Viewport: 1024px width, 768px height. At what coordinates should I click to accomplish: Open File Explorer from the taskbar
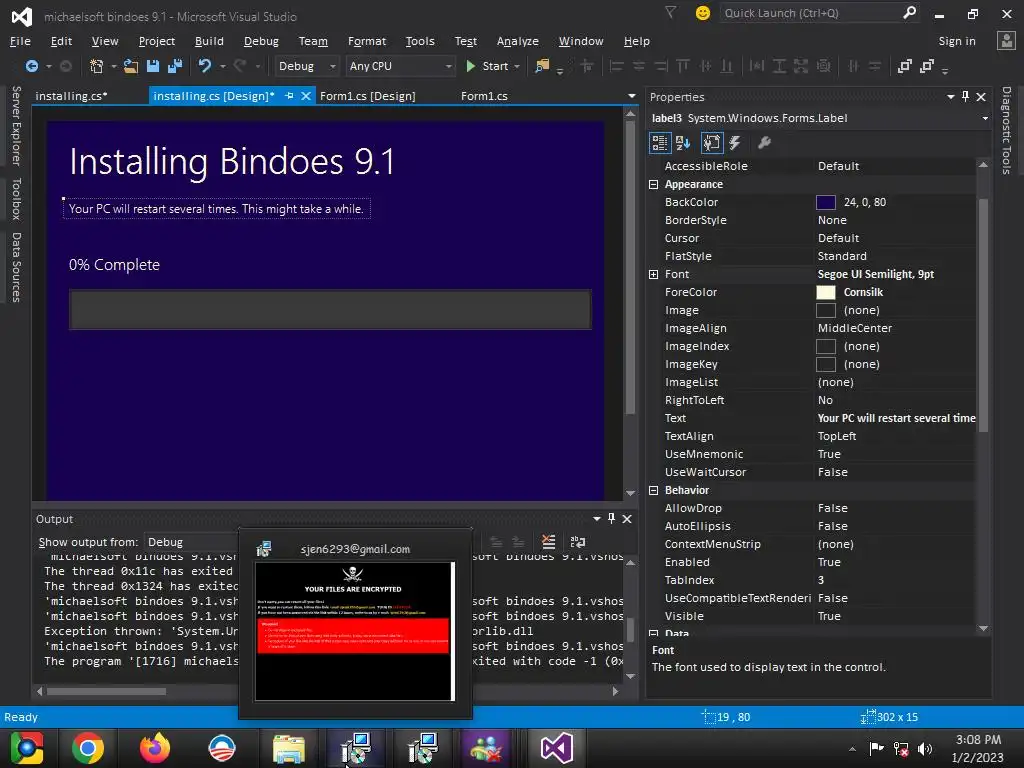pyautogui.click(x=289, y=748)
